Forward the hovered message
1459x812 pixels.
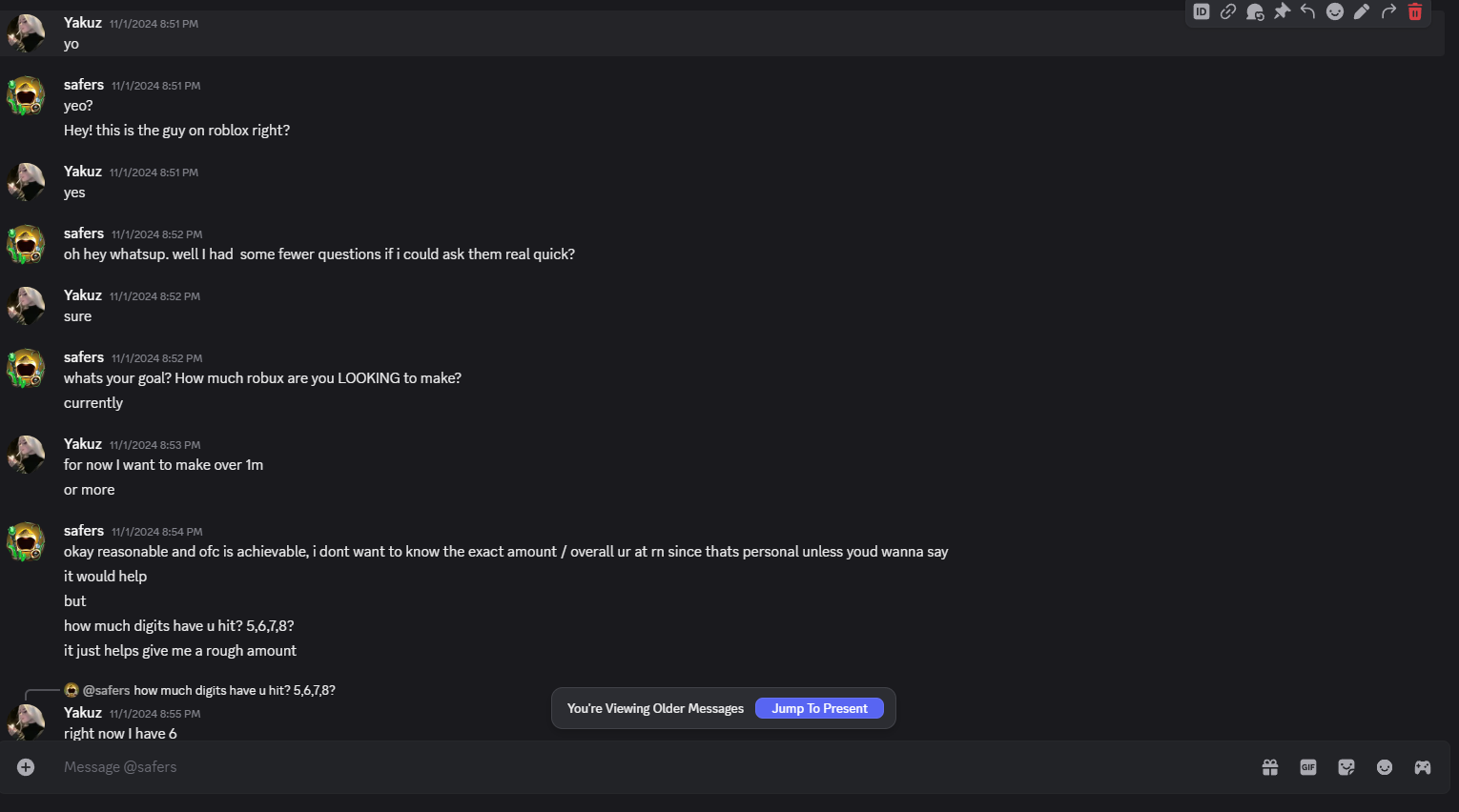[1388, 11]
